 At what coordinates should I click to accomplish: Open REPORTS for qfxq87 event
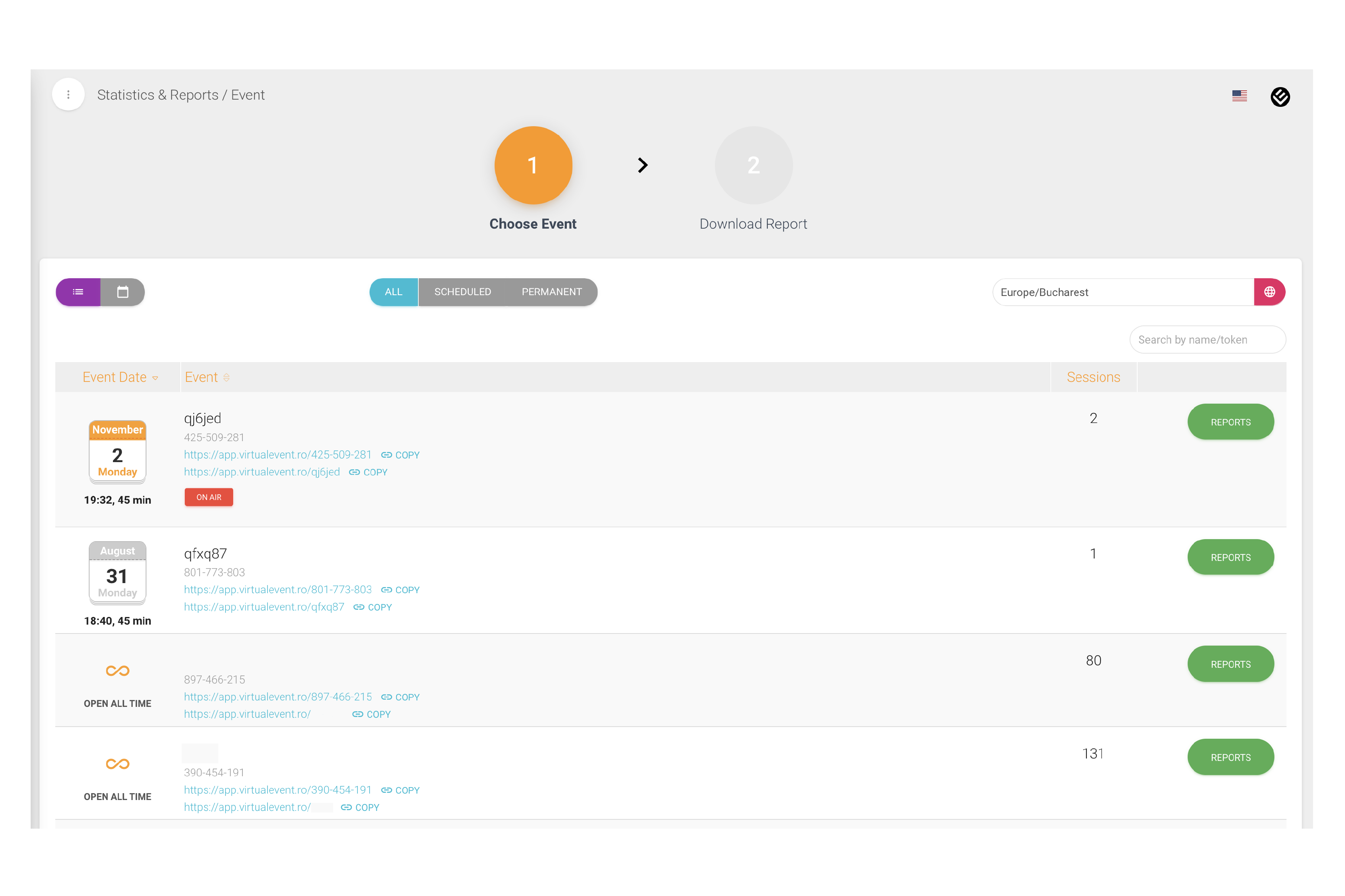click(1230, 557)
